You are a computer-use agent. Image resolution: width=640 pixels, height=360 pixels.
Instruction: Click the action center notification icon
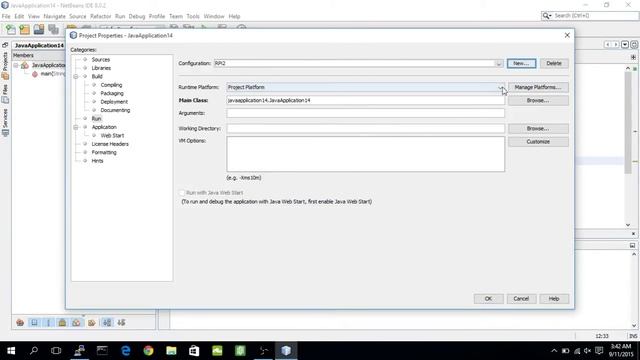(x=599, y=351)
